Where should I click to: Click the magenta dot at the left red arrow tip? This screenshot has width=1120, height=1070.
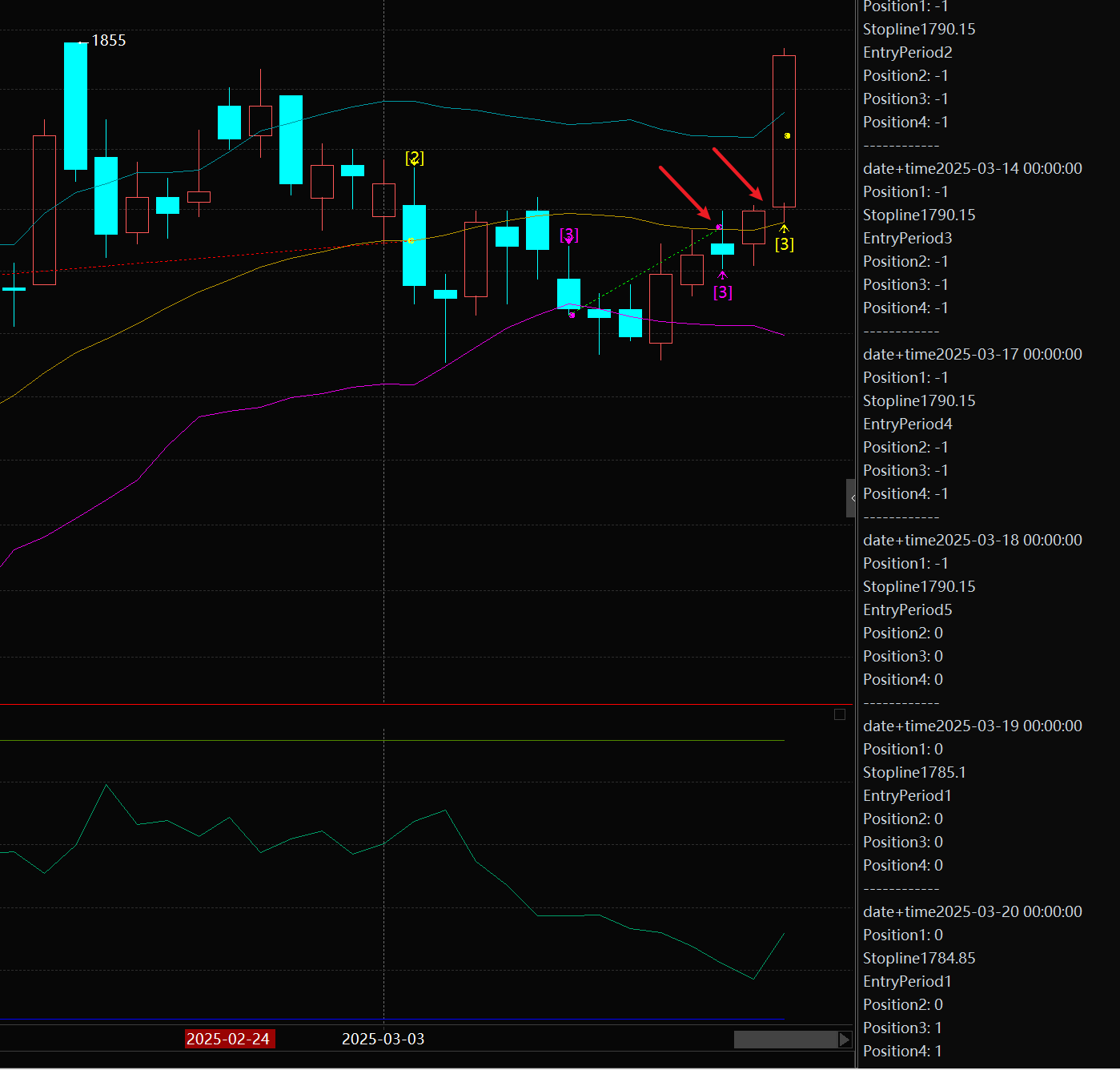pos(719,227)
